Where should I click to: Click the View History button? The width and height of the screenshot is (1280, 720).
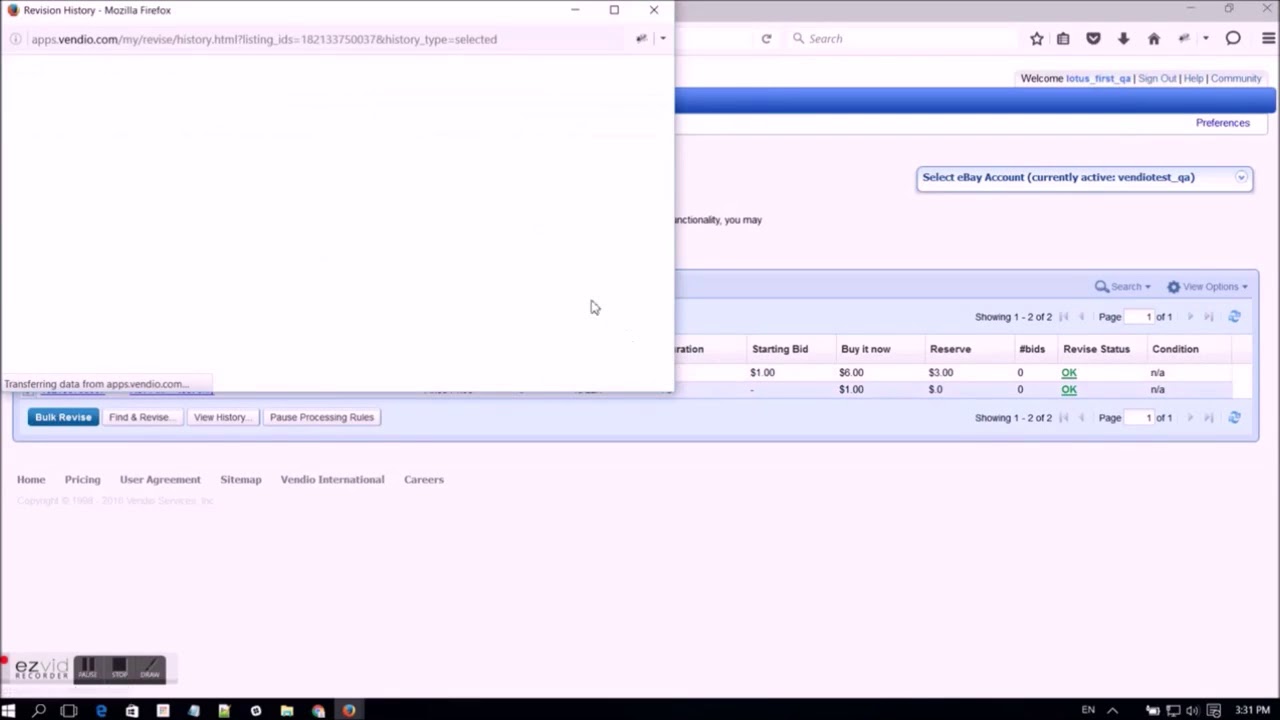(x=222, y=417)
